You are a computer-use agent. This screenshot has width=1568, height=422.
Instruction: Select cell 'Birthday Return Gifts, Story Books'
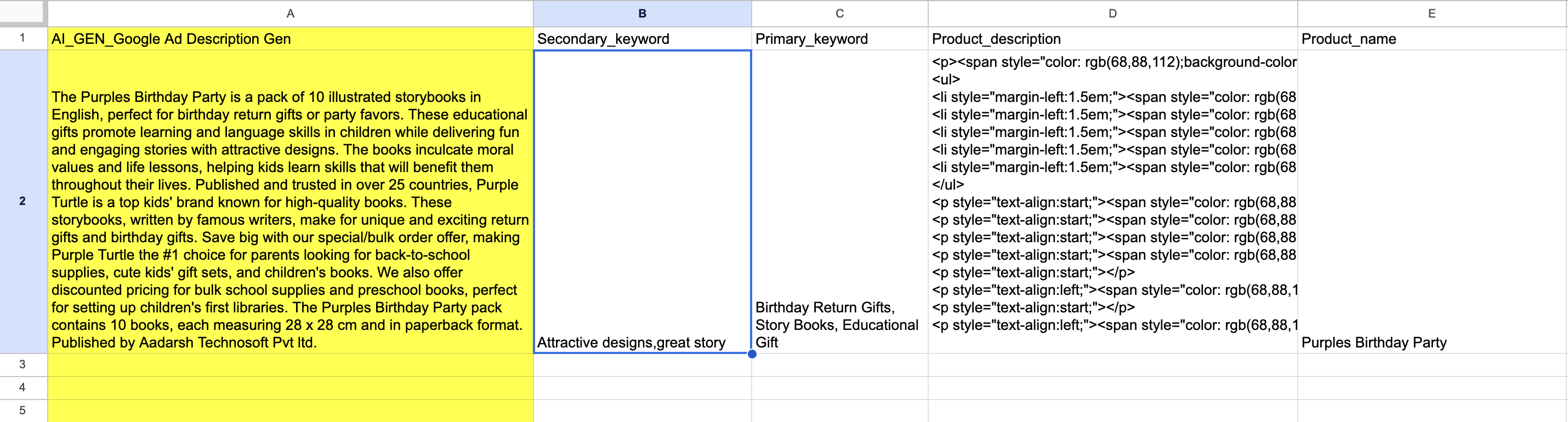pyautogui.click(x=839, y=201)
